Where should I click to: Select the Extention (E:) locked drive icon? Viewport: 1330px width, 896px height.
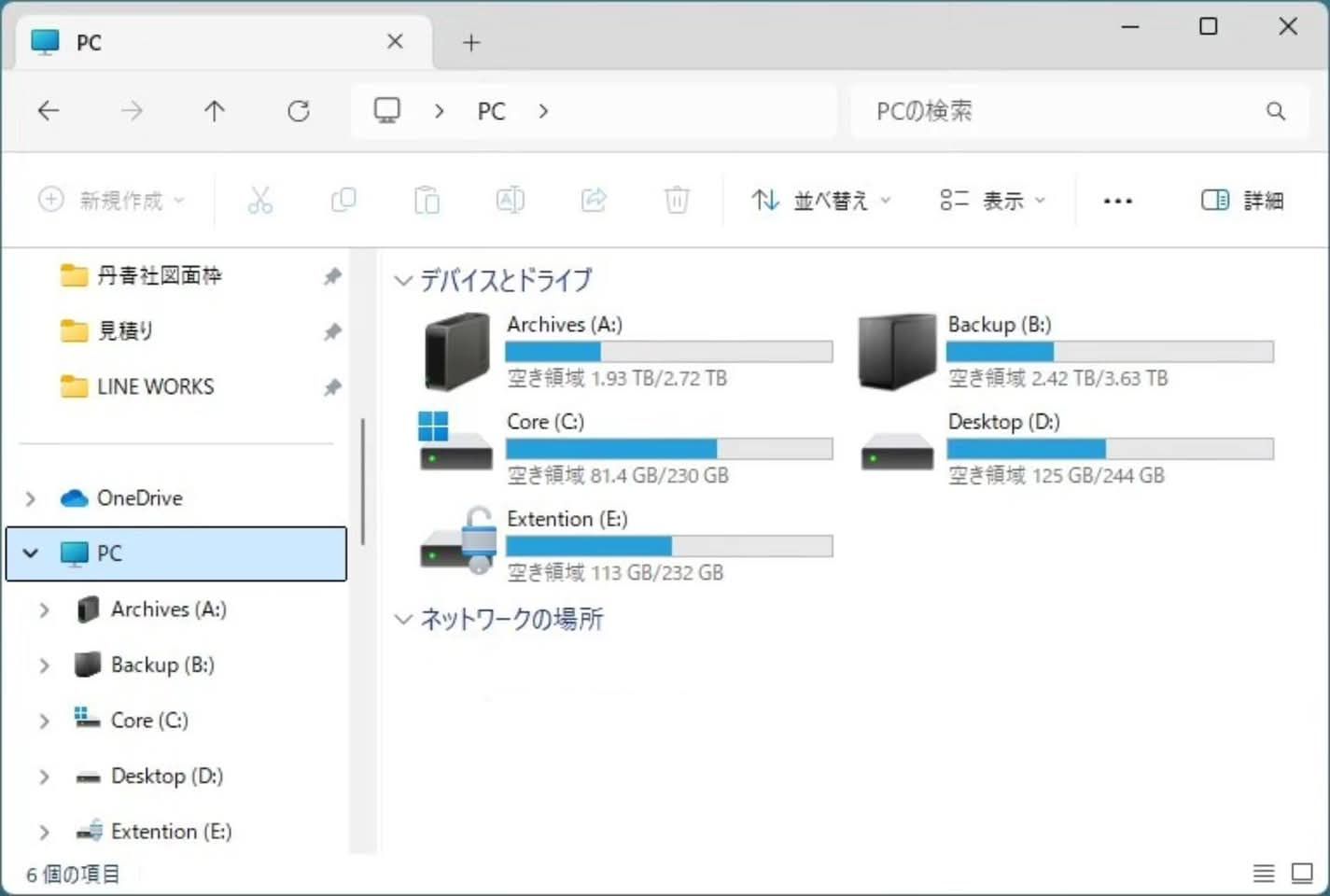coord(458,539)
